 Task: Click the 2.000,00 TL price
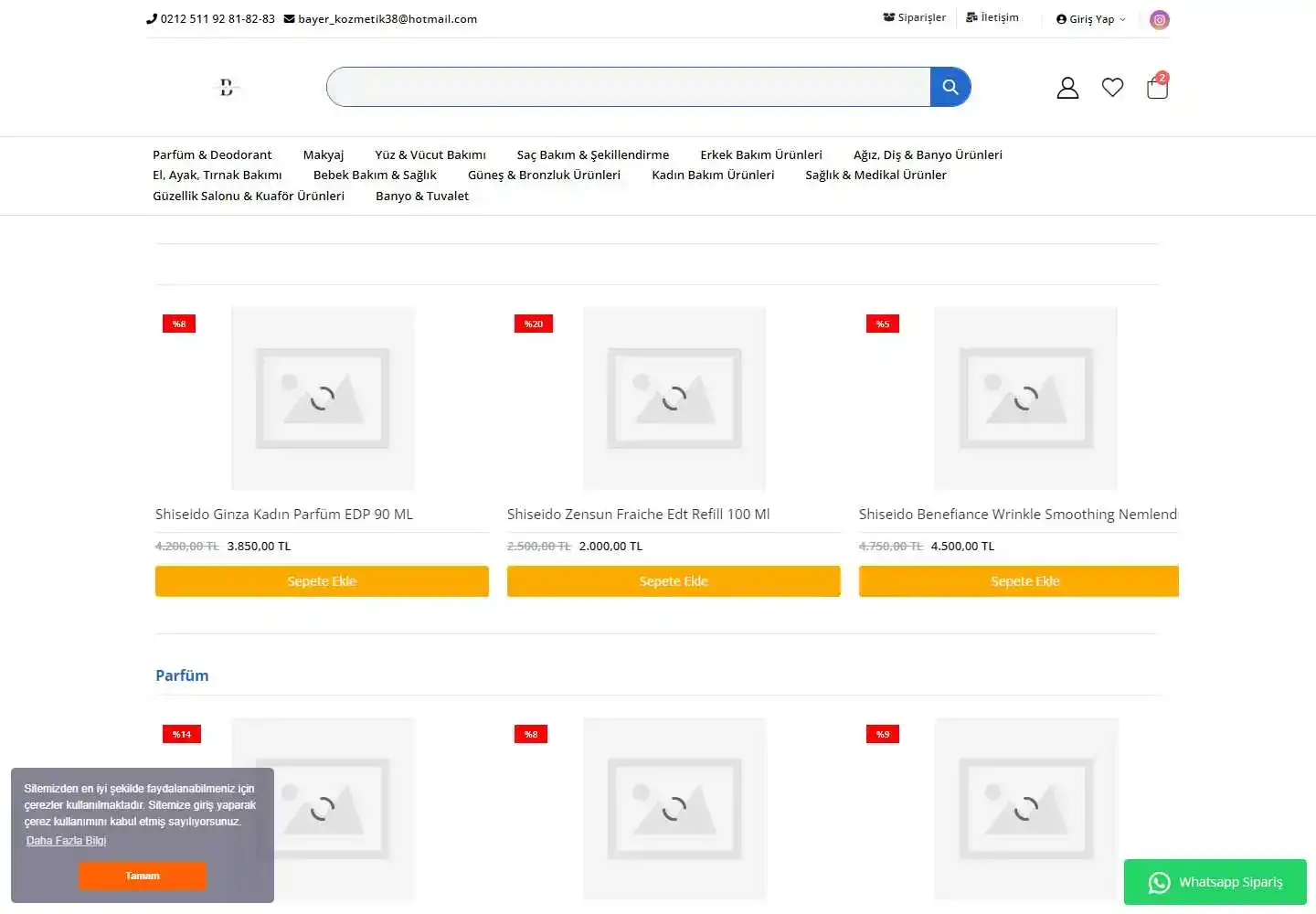pos(610,547)
